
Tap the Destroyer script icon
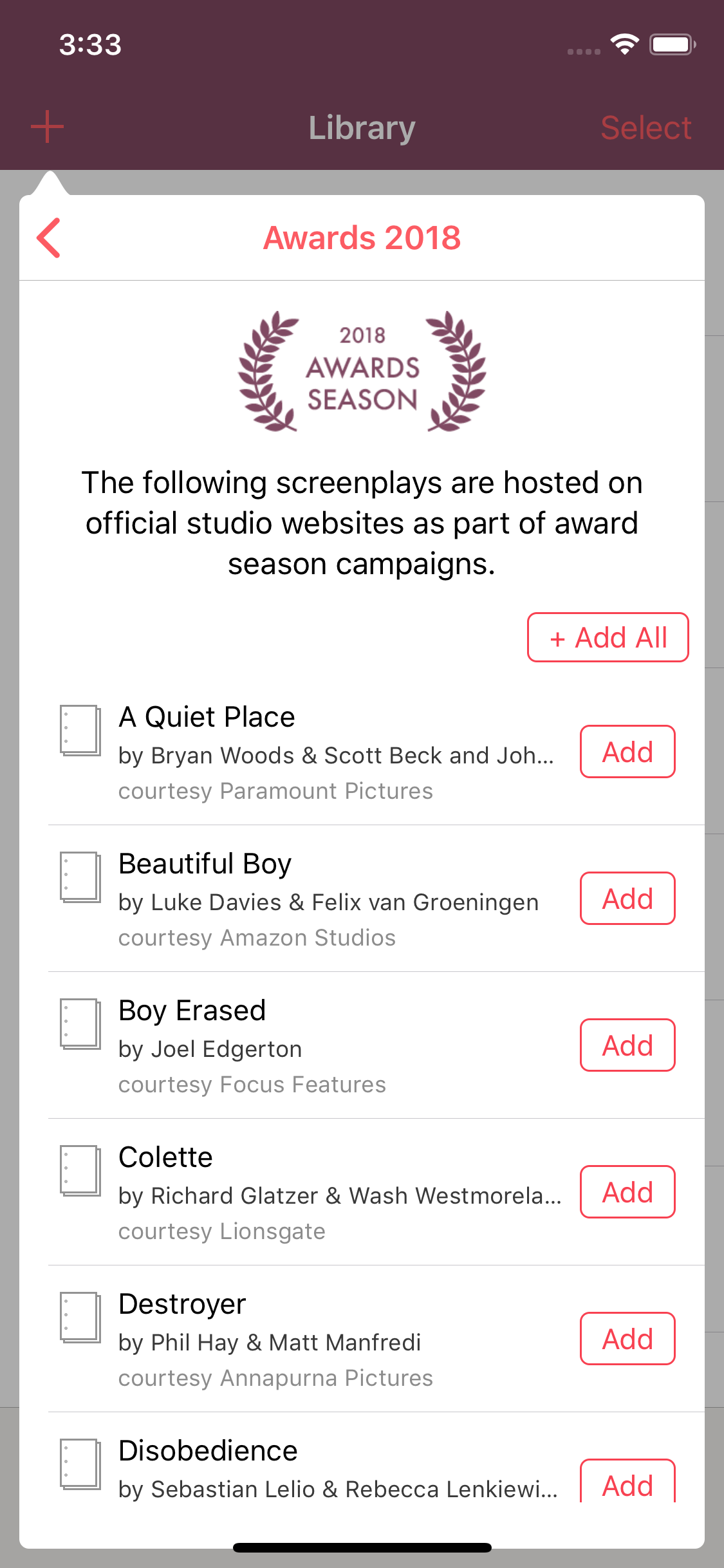coord(80,1317)
